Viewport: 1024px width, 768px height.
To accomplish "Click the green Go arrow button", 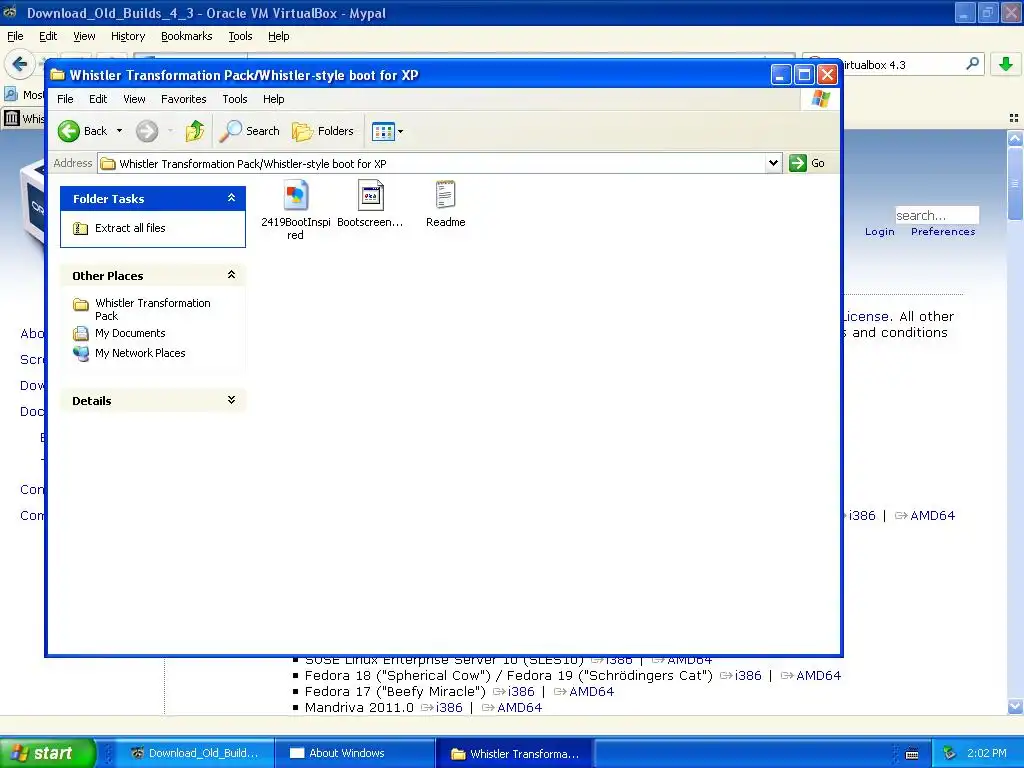I will [x=807, y=163].
